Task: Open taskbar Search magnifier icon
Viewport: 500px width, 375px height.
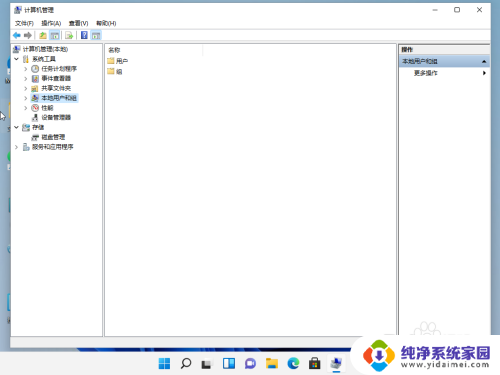Action: 186,363
